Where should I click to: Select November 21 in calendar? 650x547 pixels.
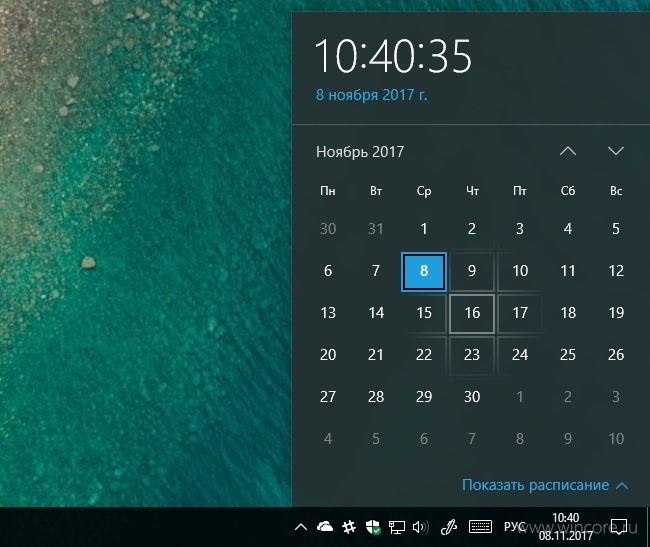tap(376, 355)
